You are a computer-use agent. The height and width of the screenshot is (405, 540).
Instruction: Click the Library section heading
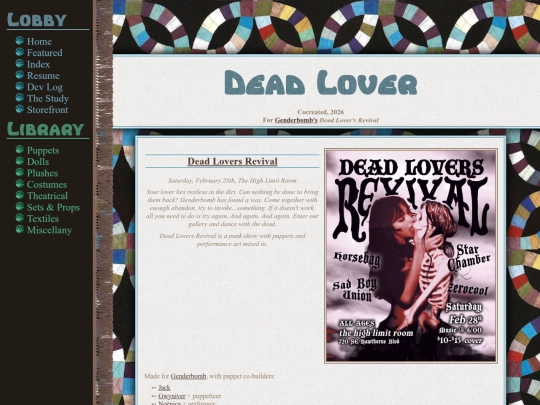point(45,129)
